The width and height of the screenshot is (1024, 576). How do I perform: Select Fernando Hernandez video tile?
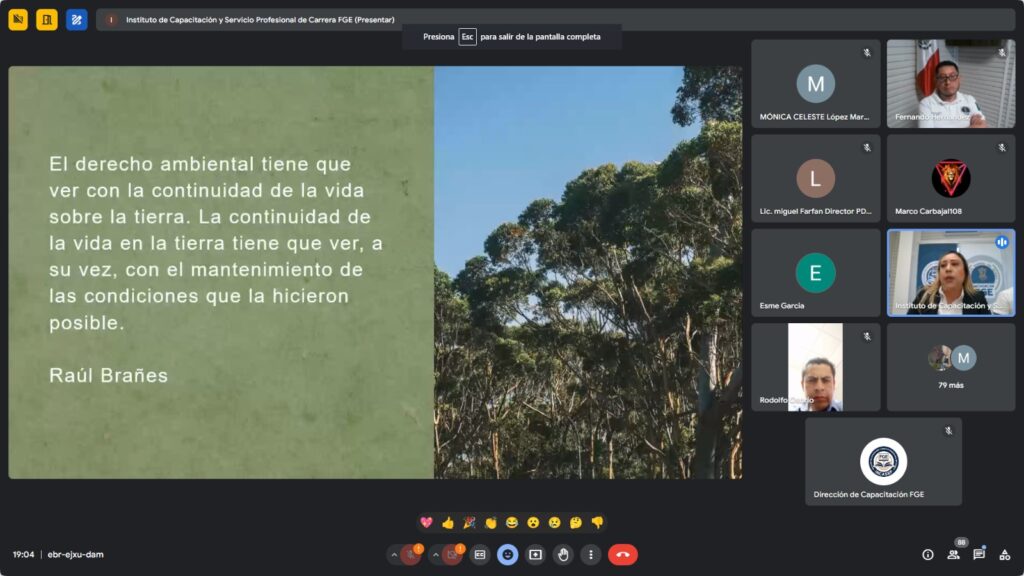click(950, 83)
